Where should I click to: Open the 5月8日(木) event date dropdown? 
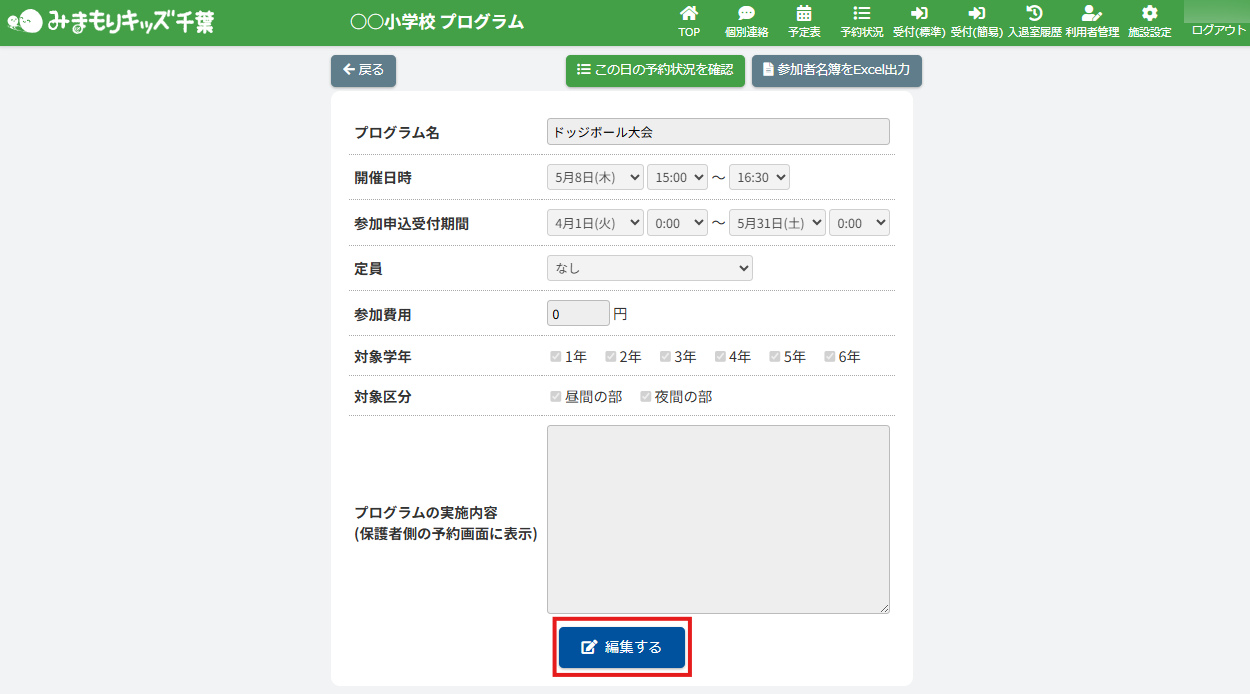tap(595, 177)
